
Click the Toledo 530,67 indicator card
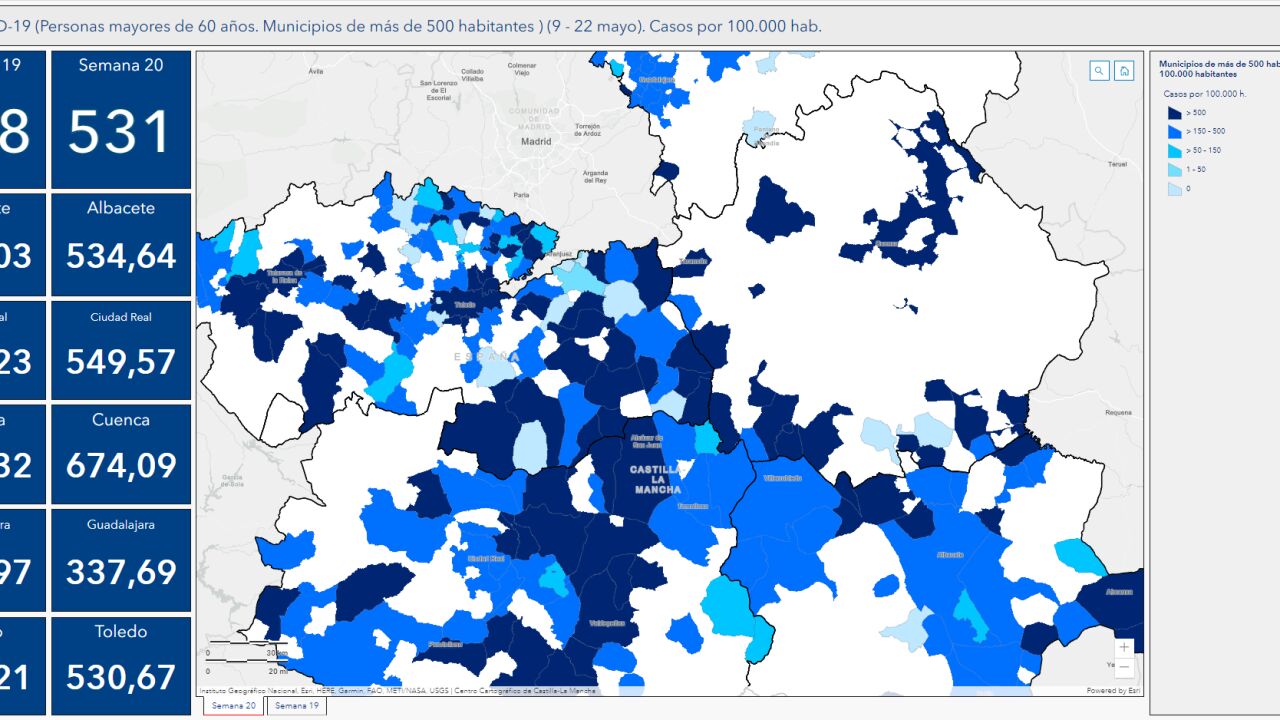[x=121, y=665]
